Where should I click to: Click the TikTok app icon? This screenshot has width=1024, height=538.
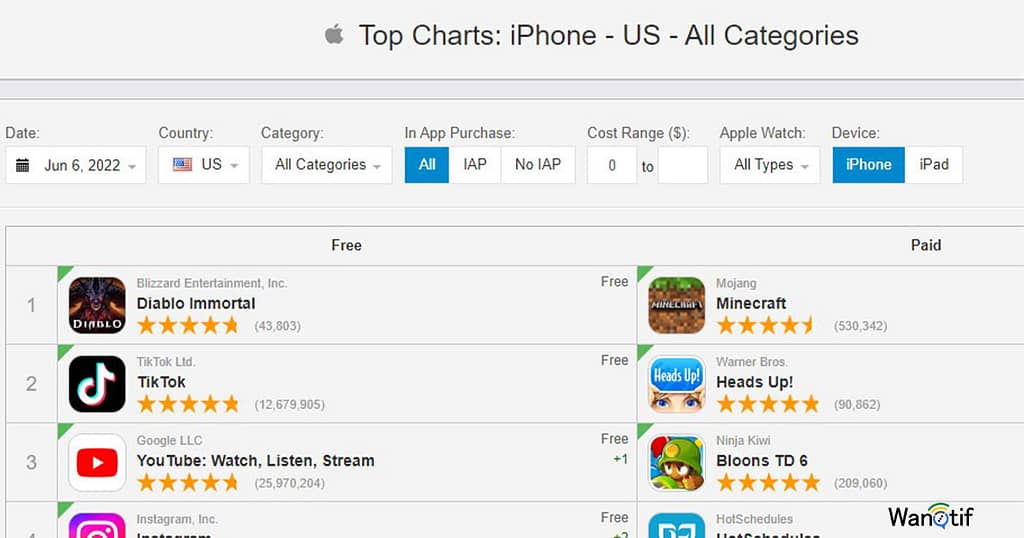pos(97,384)
